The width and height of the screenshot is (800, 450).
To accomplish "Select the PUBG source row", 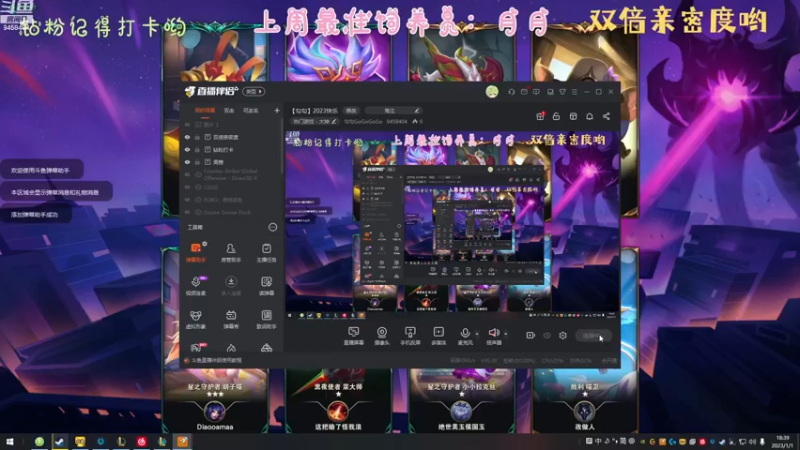I will [x=232, y=200].
